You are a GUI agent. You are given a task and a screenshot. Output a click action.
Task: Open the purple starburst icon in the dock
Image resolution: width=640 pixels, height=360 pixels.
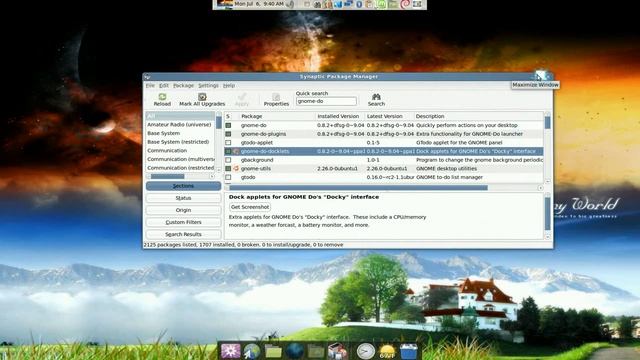(230, 351)
